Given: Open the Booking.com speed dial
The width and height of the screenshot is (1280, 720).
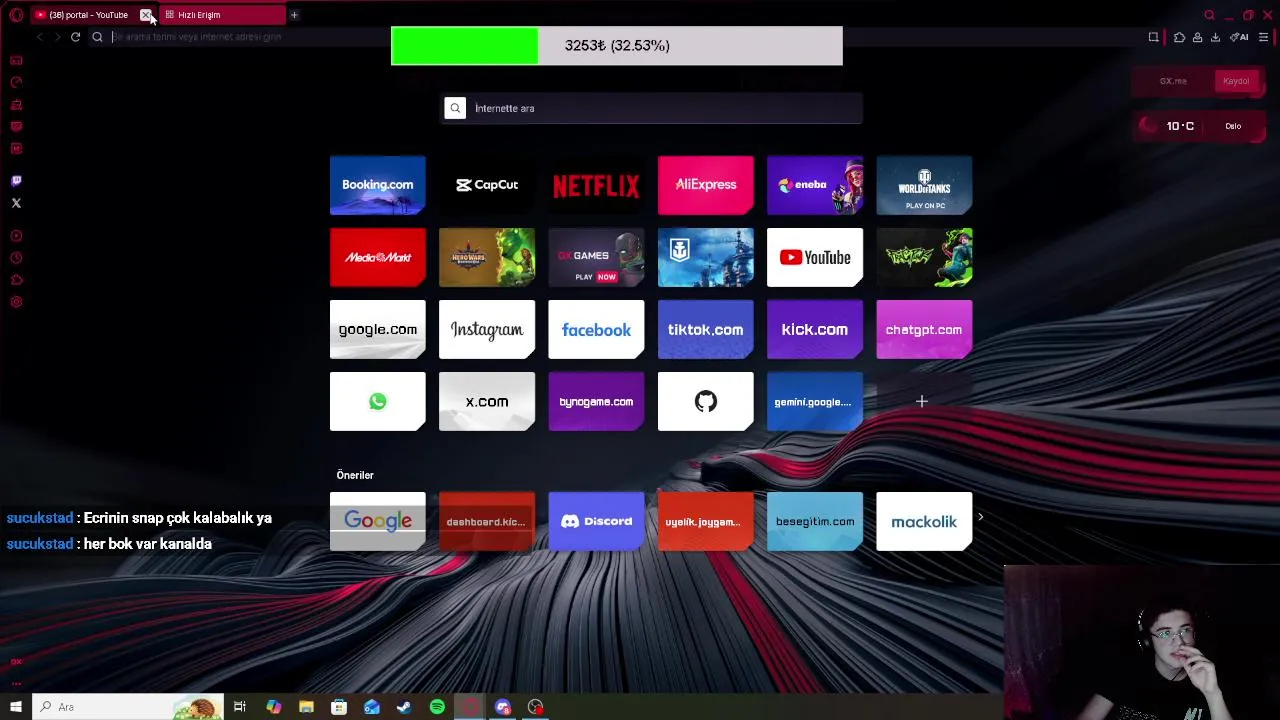Looking at the screenshot, I should pyautogui.click(x=377, y=185).
